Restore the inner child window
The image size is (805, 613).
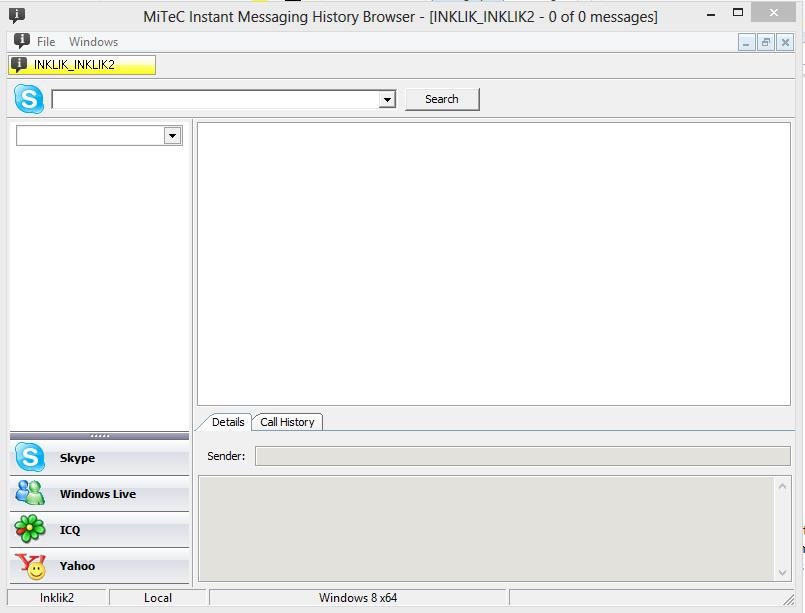[765, 43]
